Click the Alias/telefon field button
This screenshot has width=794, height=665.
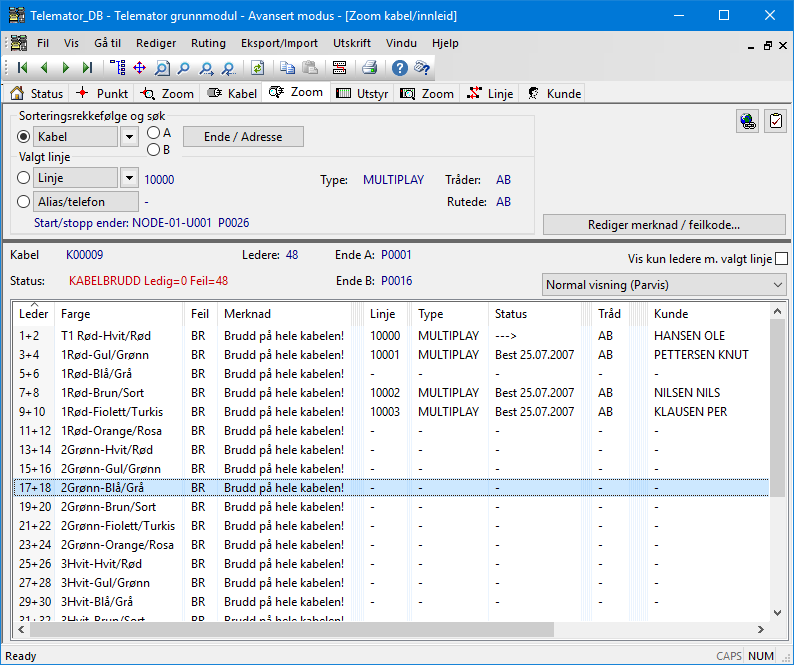(x=86, y=202)
